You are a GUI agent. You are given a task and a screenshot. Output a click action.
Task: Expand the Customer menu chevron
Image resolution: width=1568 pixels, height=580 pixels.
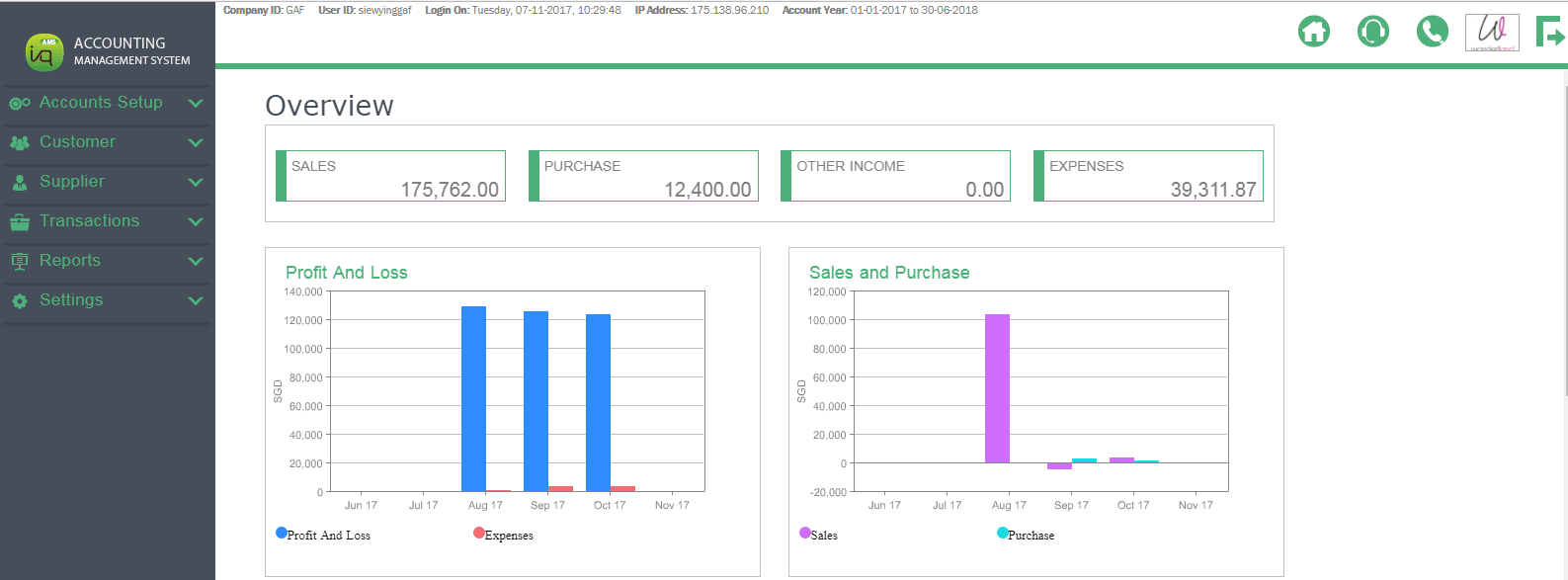pos(196,142)
